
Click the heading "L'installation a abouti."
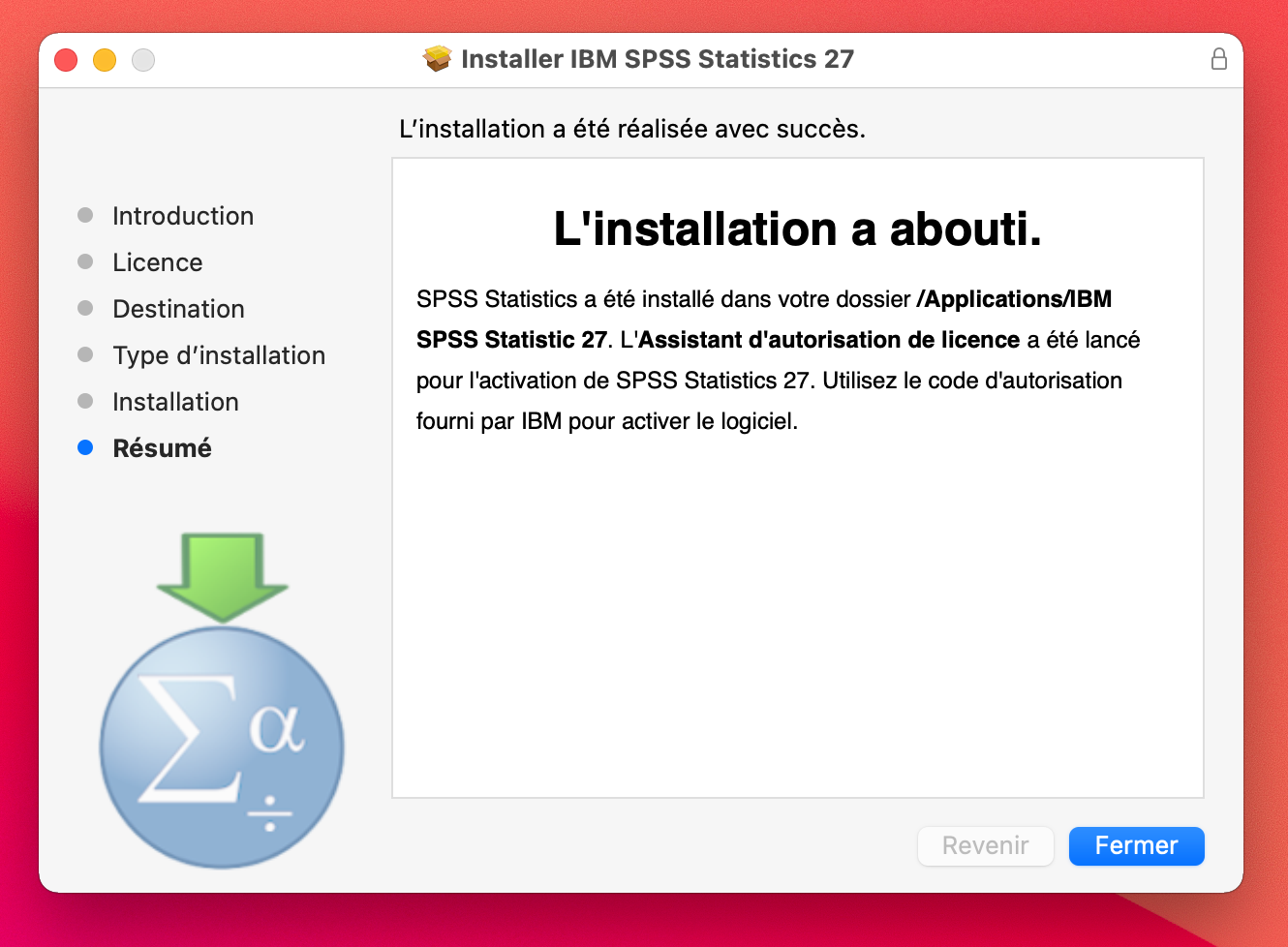click(797, 229)
